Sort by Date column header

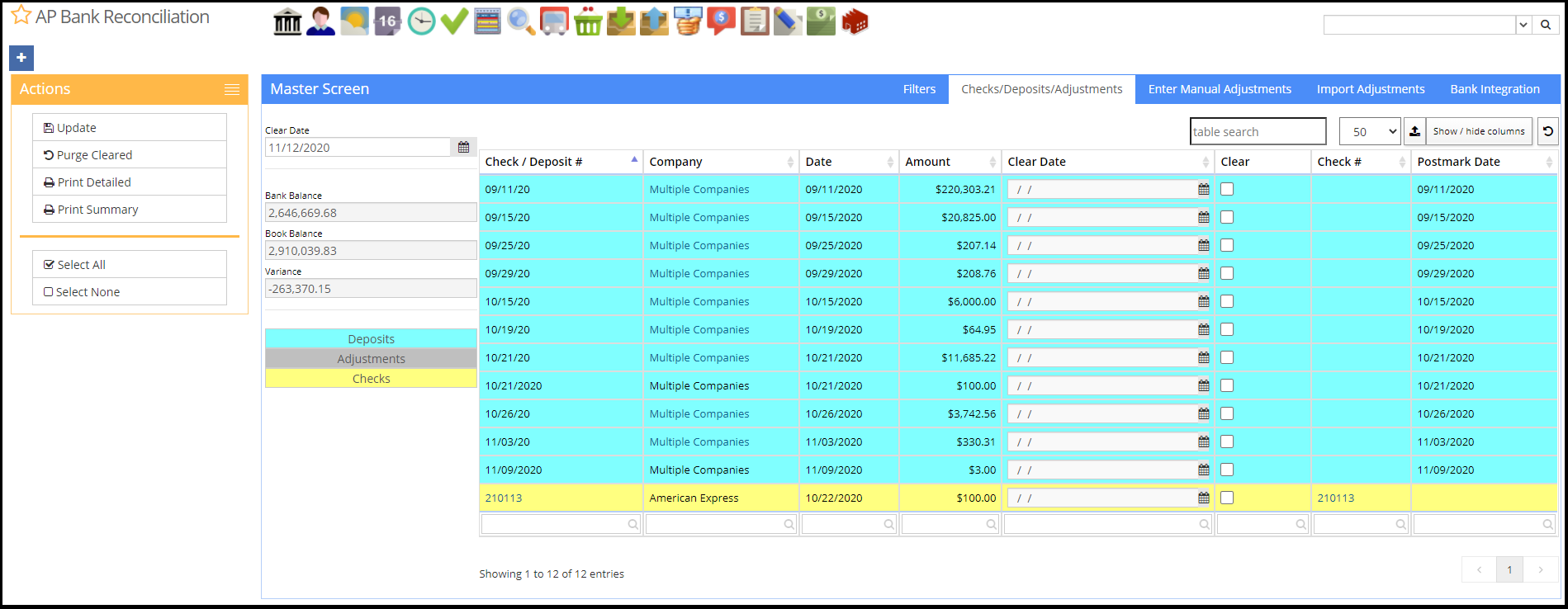(849, 162)
